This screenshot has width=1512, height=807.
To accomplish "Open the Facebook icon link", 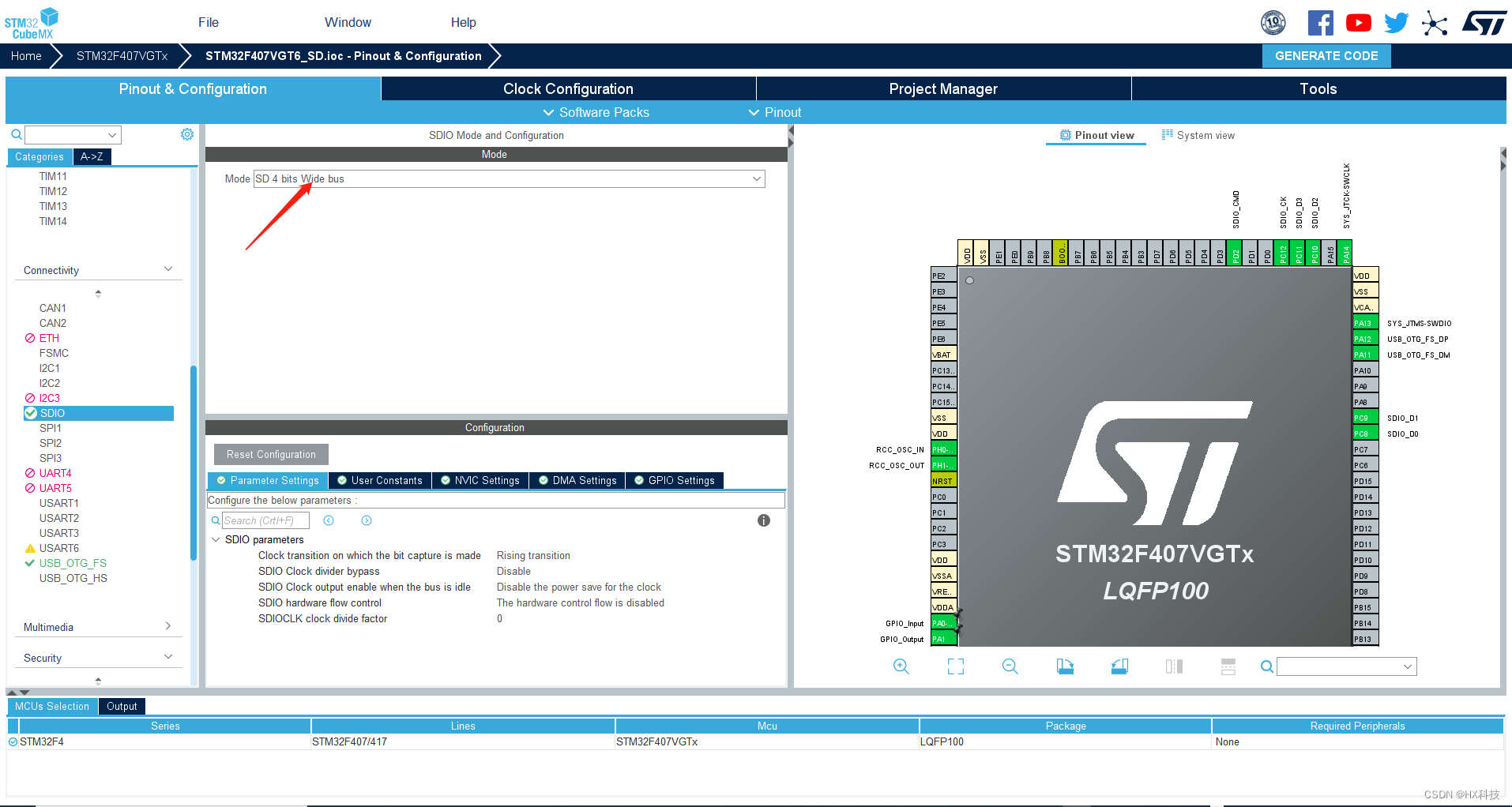I will pos(1320,23).
